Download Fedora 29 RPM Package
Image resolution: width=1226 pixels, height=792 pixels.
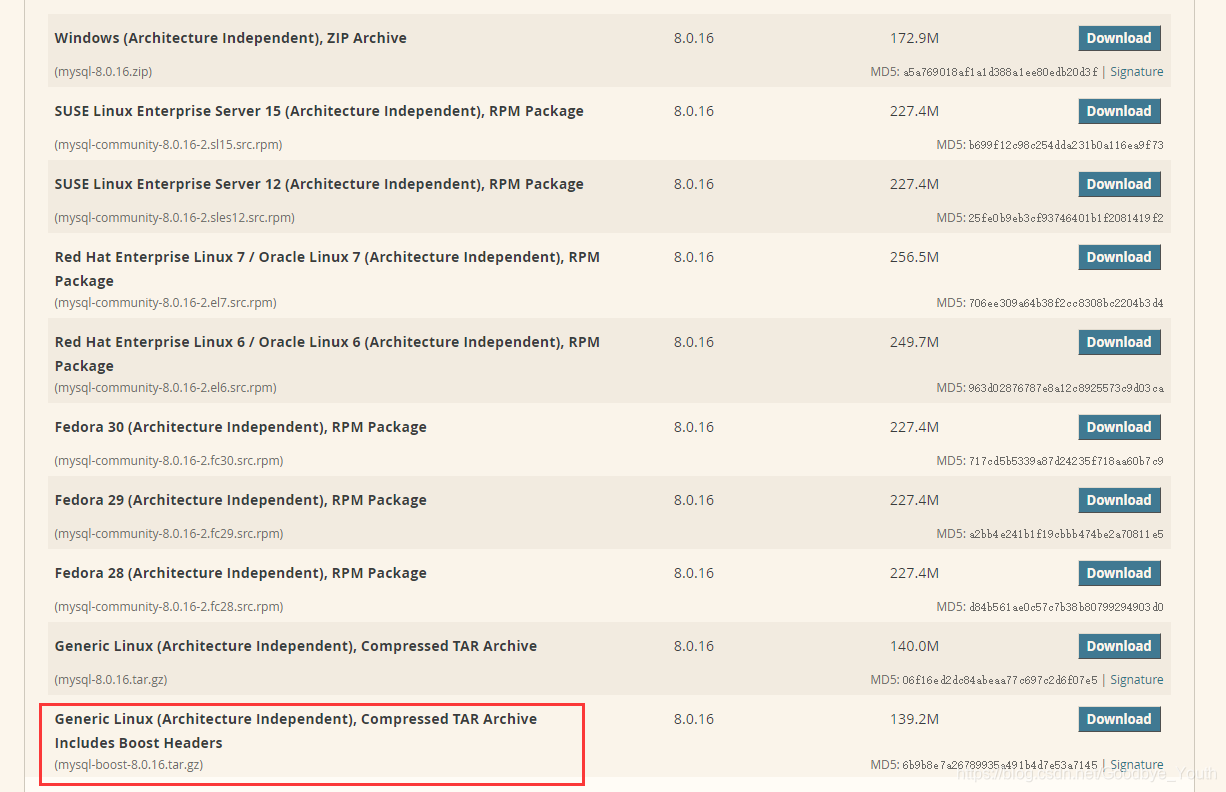point(1119,500)
